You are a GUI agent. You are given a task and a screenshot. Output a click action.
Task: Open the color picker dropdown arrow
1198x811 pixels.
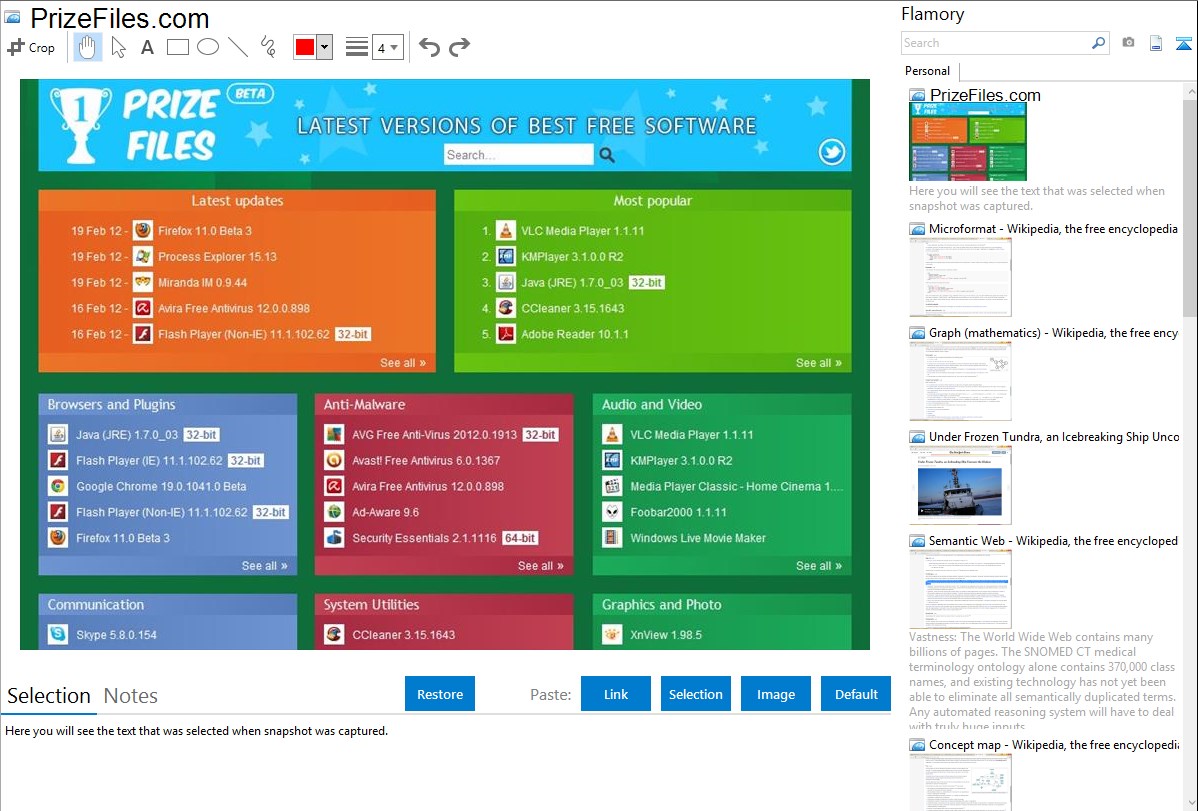[x=325, y=47]
